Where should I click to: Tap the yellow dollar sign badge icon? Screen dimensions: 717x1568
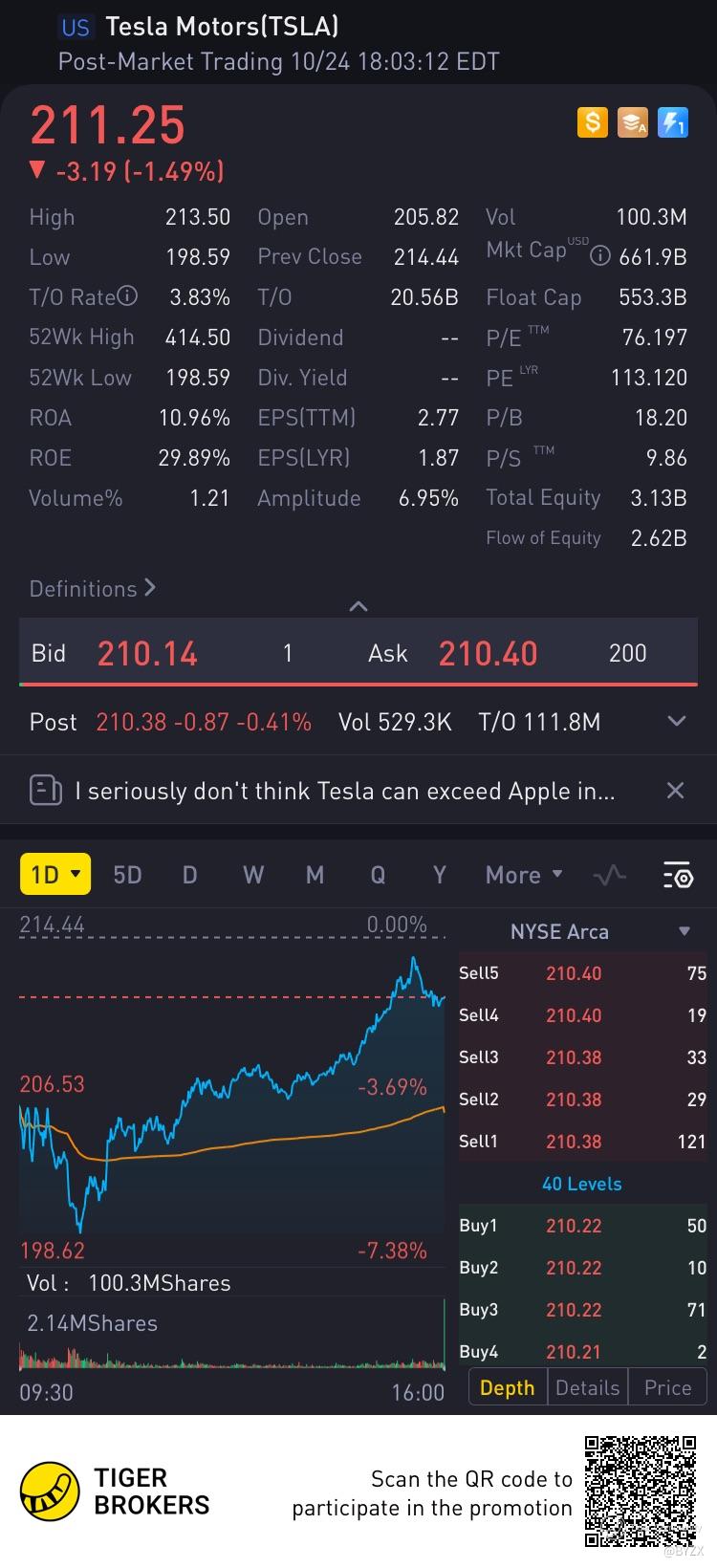pos(593,122)
